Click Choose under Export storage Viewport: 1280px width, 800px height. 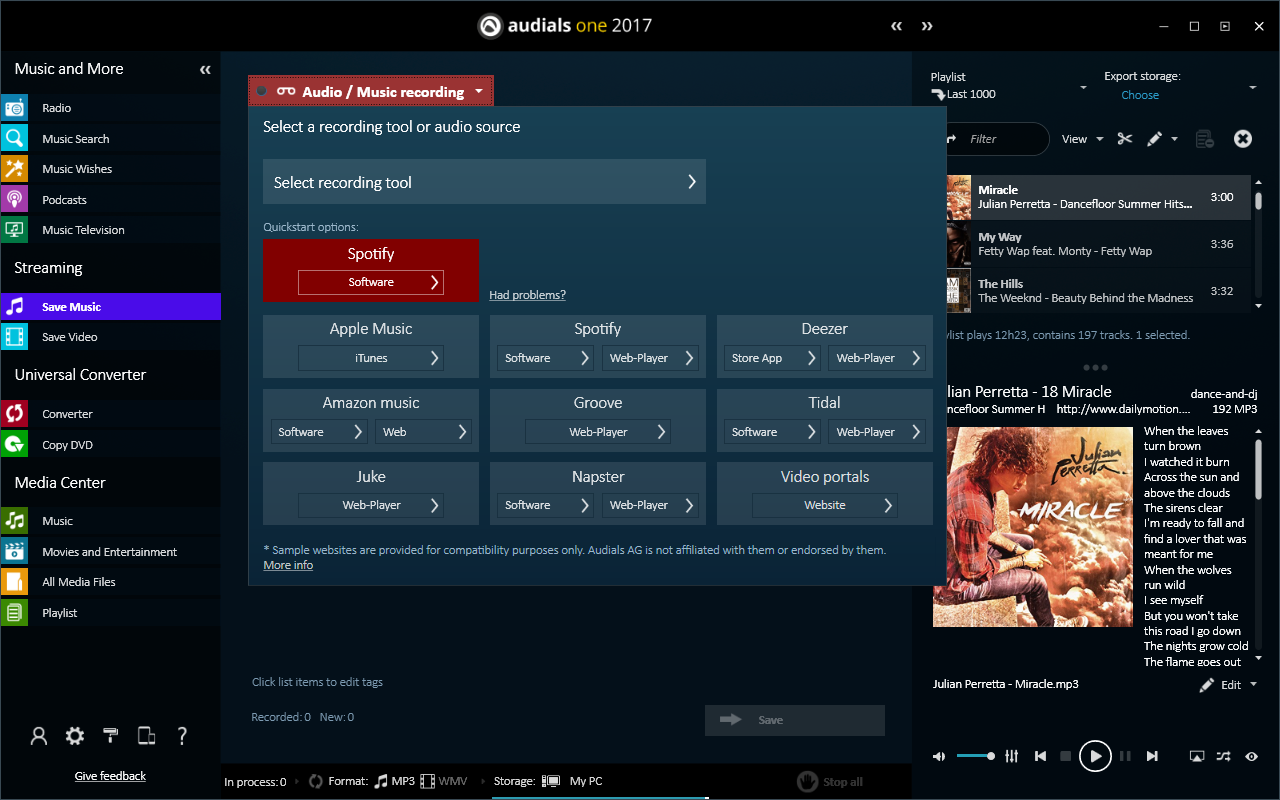tap(1140, 95)
